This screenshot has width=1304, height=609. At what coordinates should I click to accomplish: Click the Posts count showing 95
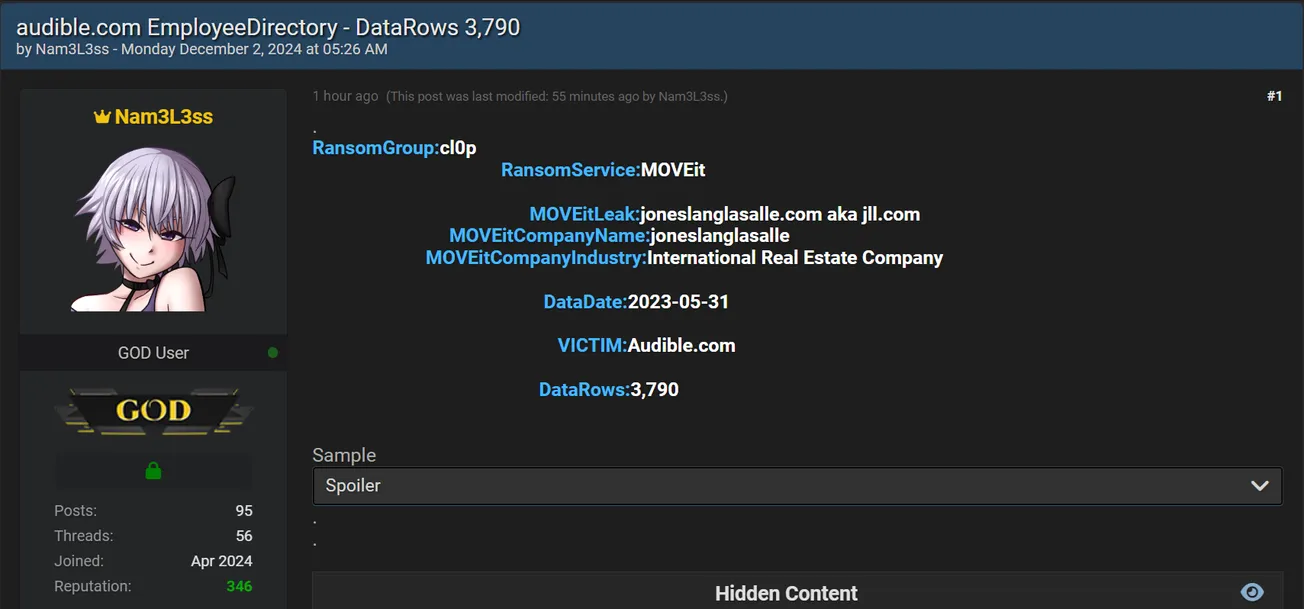243,510
